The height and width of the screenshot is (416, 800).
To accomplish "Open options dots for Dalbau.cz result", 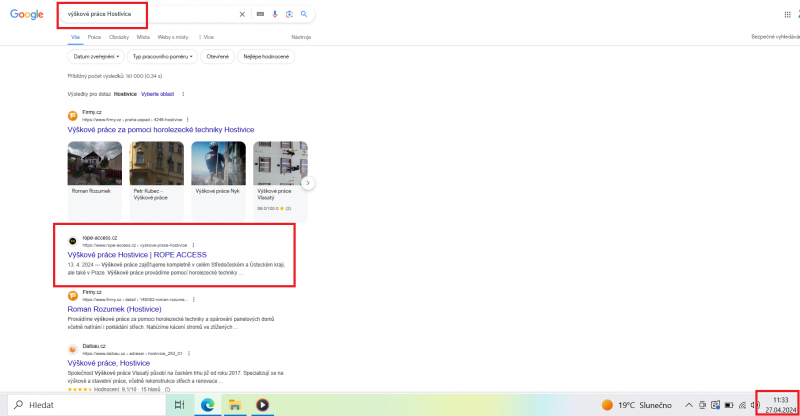I will pos(189,353).
